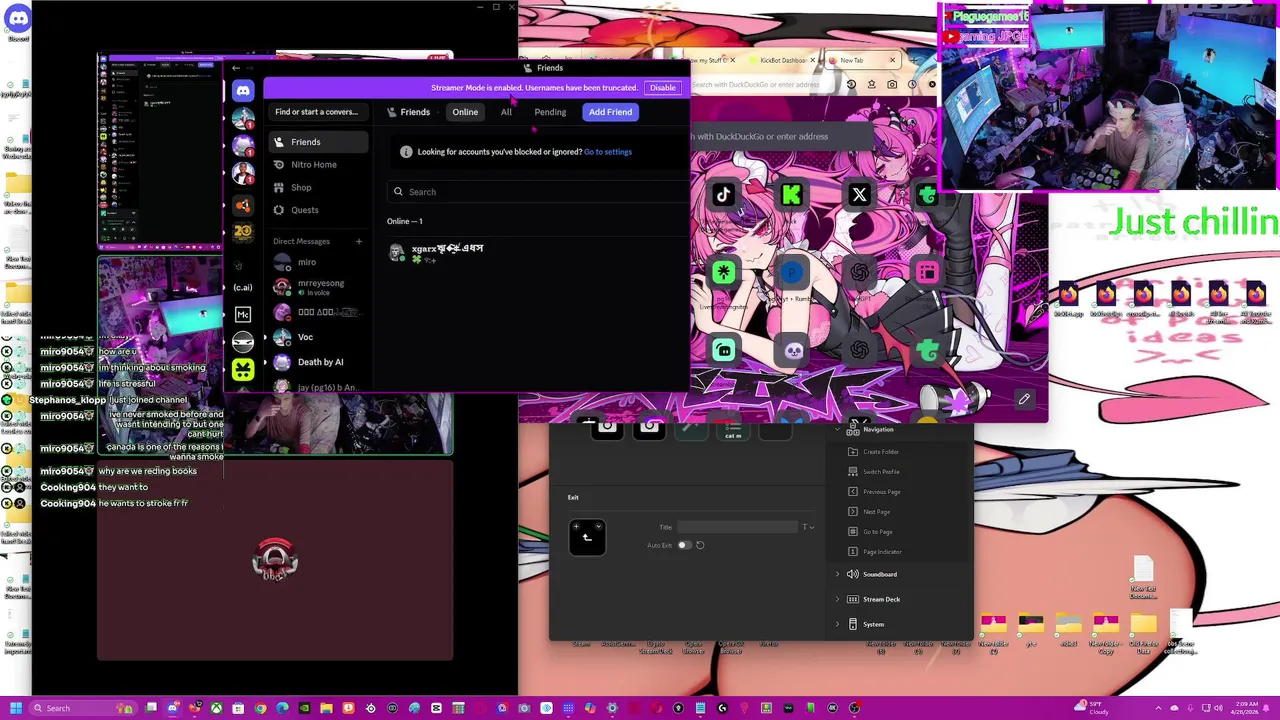Image resolution: width=1280 pixels, height=720 pixels.
Task: Click Find or start a conversation box
Action: click(316, 112)
